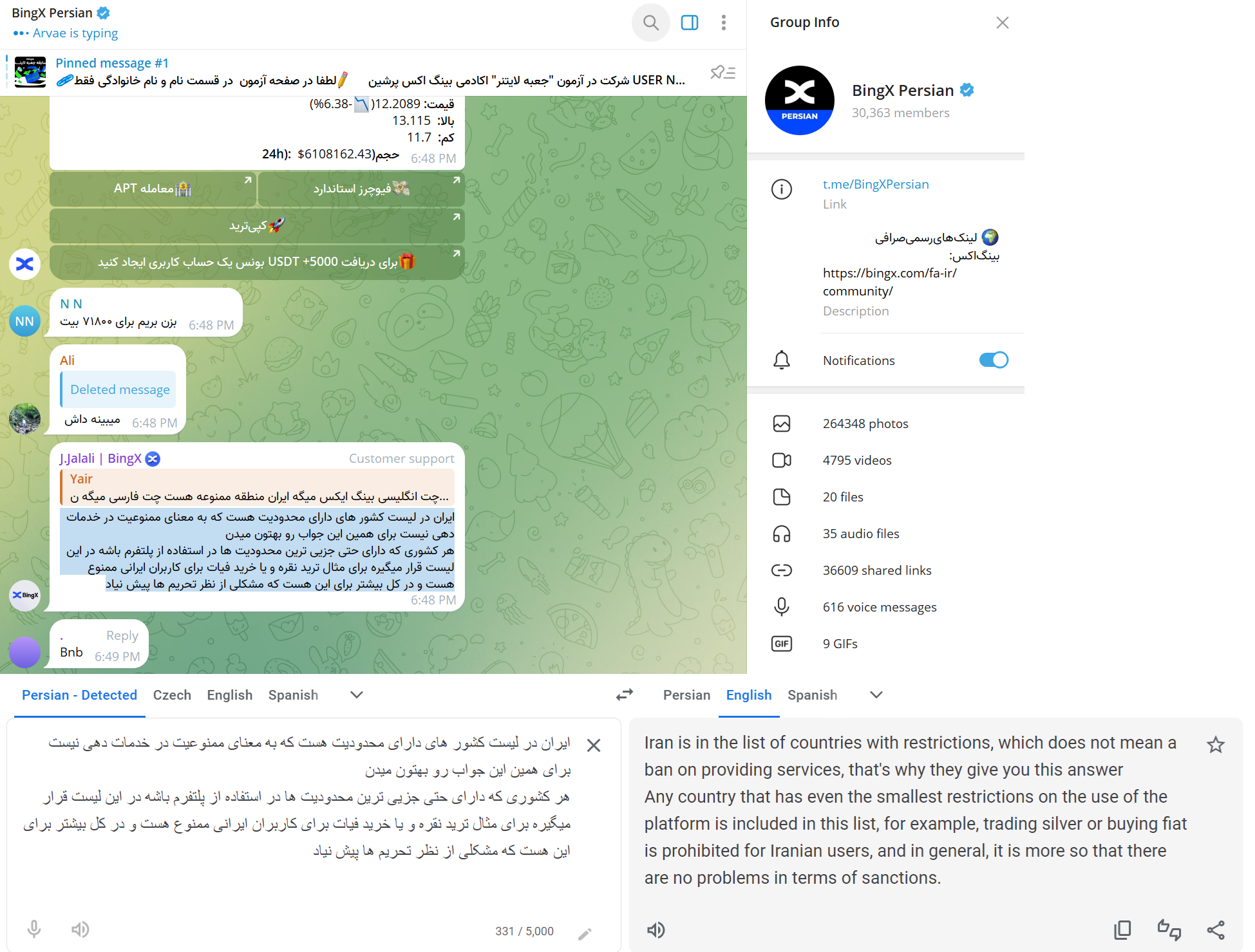The image size is (1255, 952).
Task: Click the notifications bell icon
Action: pos(783,360)
